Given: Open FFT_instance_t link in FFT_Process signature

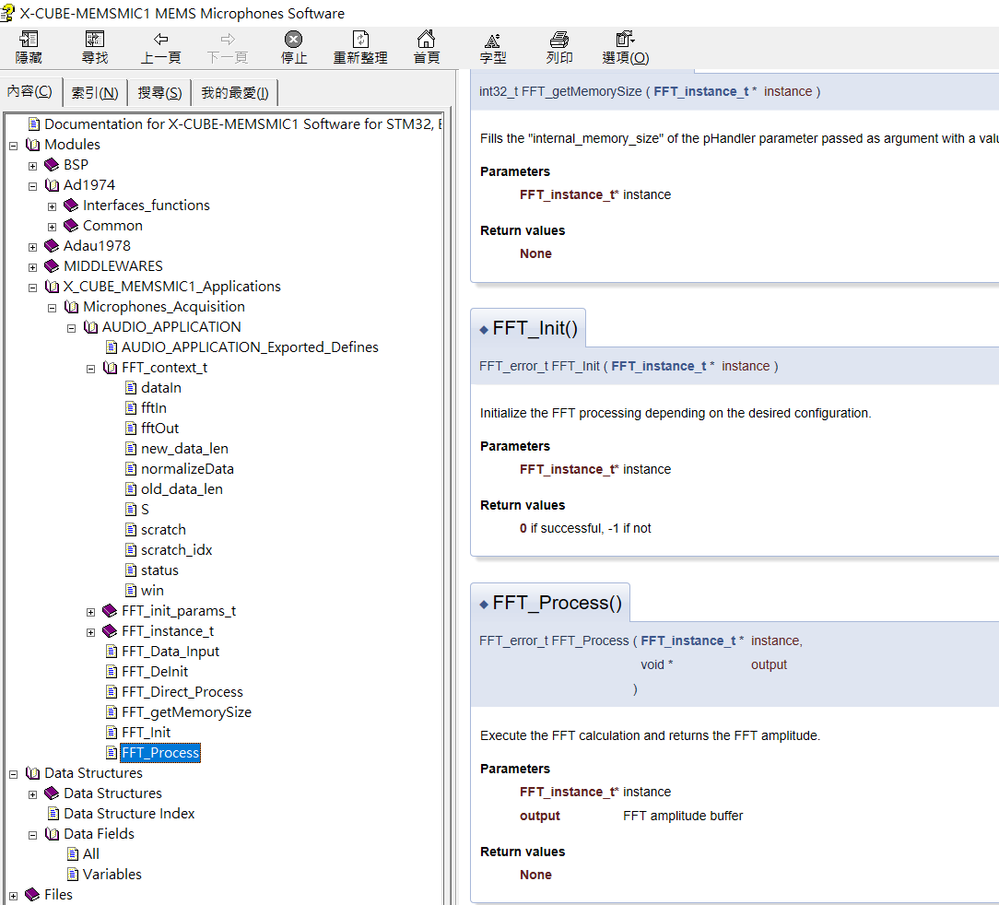Looking at the screenshot, I should [x=688, y=641].
